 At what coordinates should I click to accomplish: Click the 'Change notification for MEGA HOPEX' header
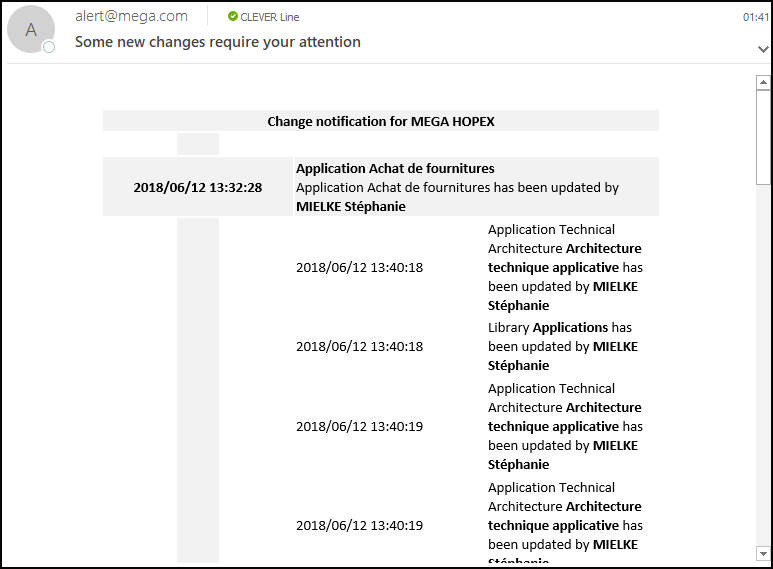(380, 121)
